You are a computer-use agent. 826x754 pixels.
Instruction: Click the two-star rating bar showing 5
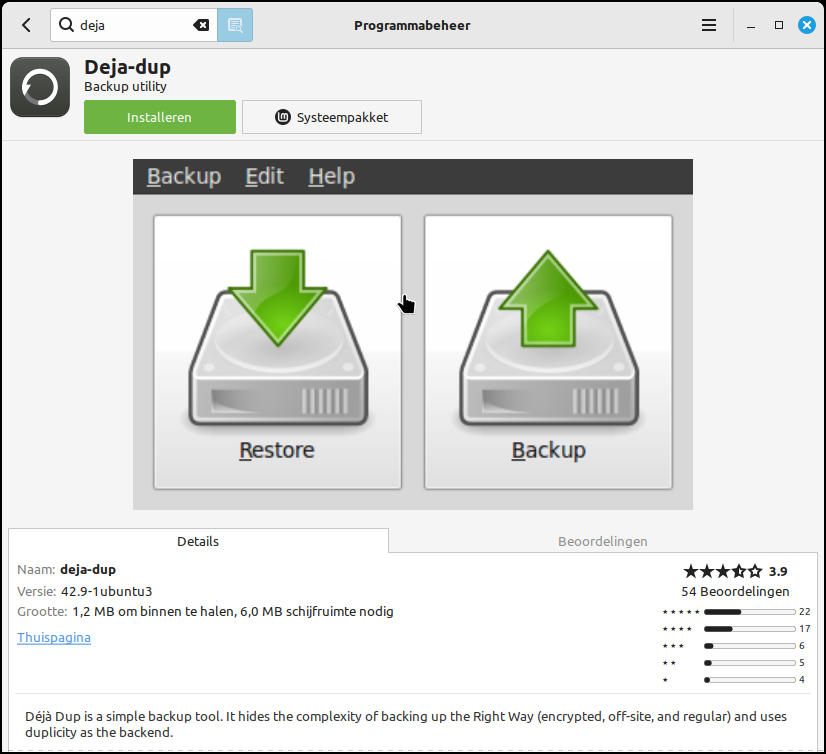coord(749,663)
